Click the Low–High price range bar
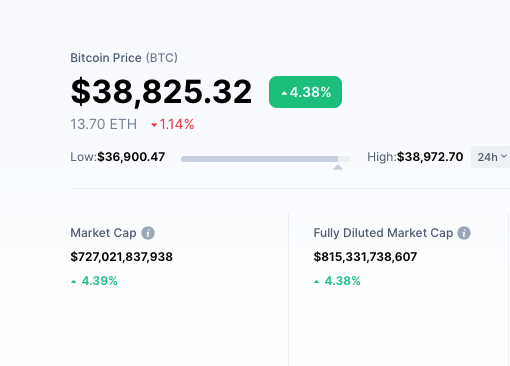This screenshot has height=366, width=510. [x=266, y=159]
